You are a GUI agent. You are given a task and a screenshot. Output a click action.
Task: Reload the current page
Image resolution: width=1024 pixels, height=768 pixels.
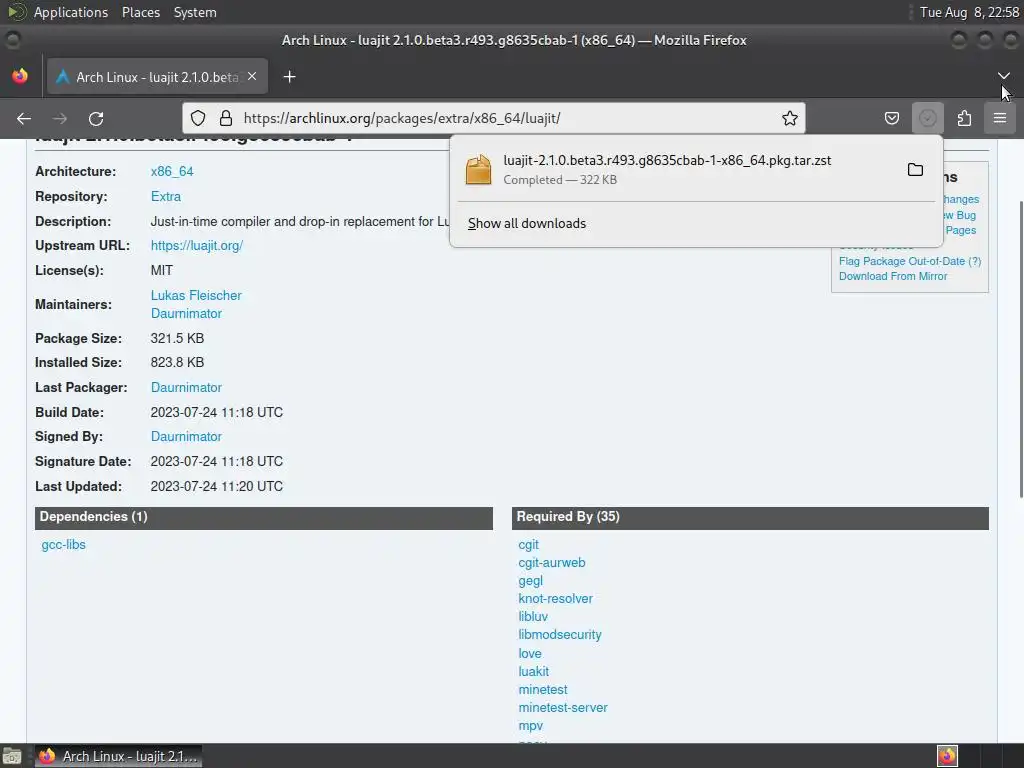(x=96, y=118)
